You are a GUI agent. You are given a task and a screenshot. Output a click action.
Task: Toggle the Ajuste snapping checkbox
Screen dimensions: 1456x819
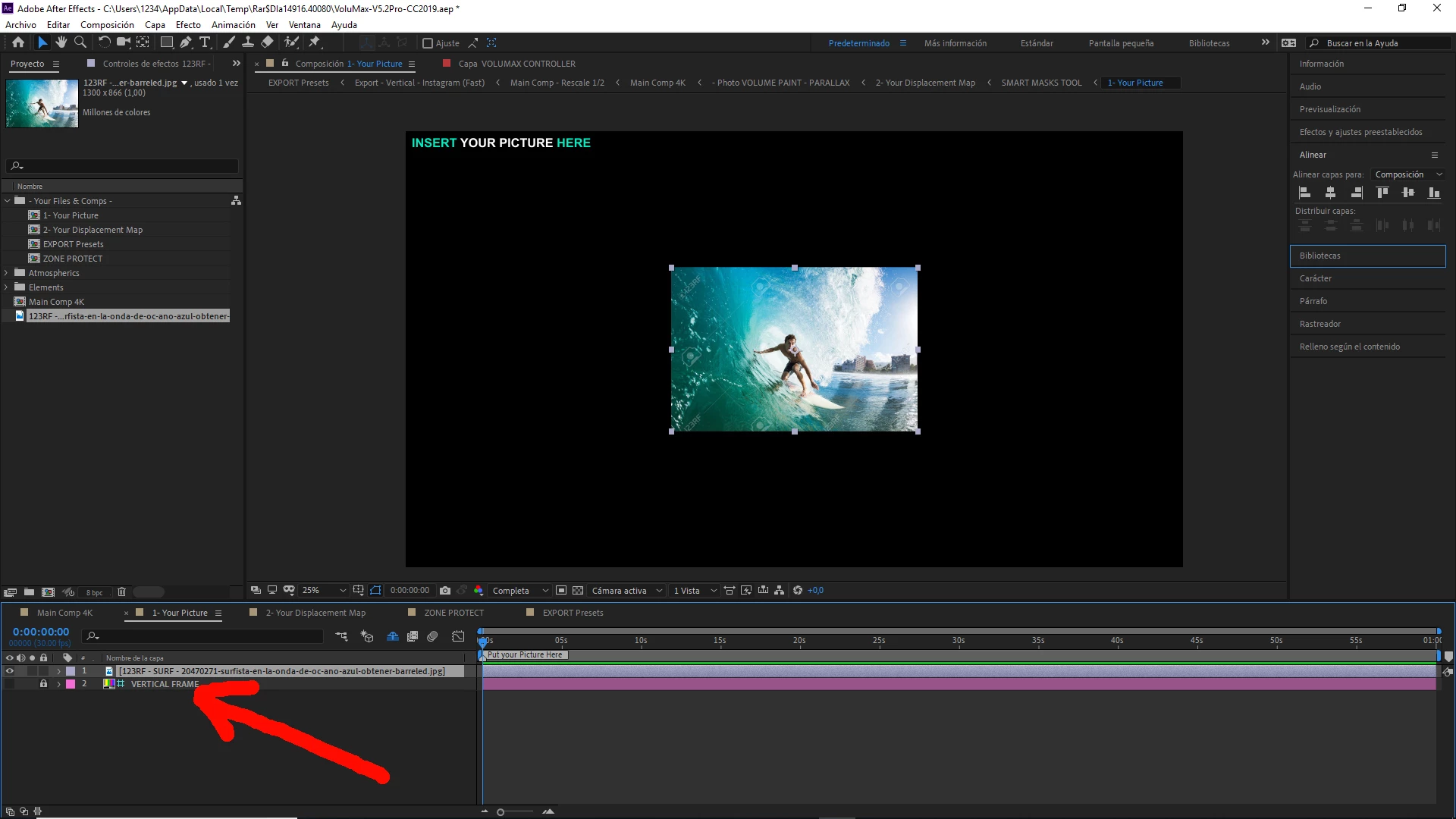(428, 43)
